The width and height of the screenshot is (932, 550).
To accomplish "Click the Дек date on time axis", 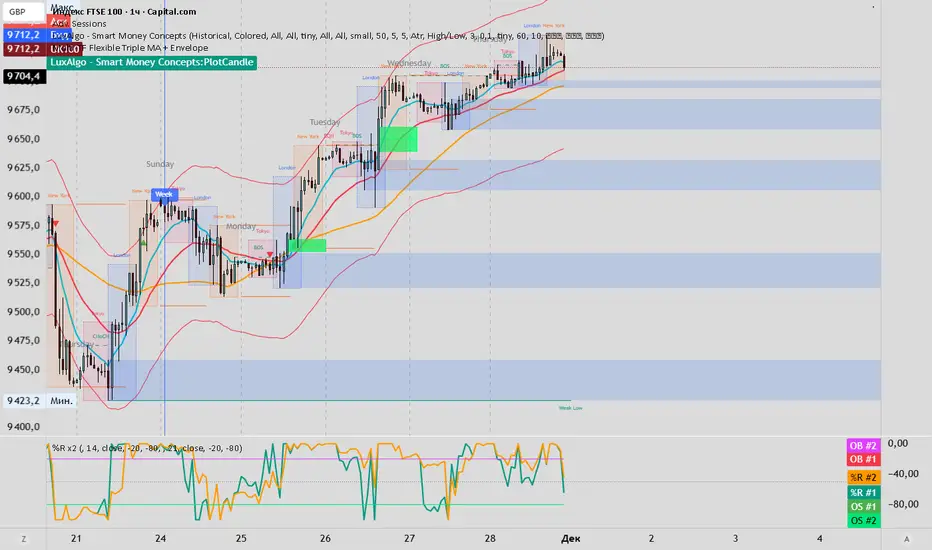I will point(571,539).
